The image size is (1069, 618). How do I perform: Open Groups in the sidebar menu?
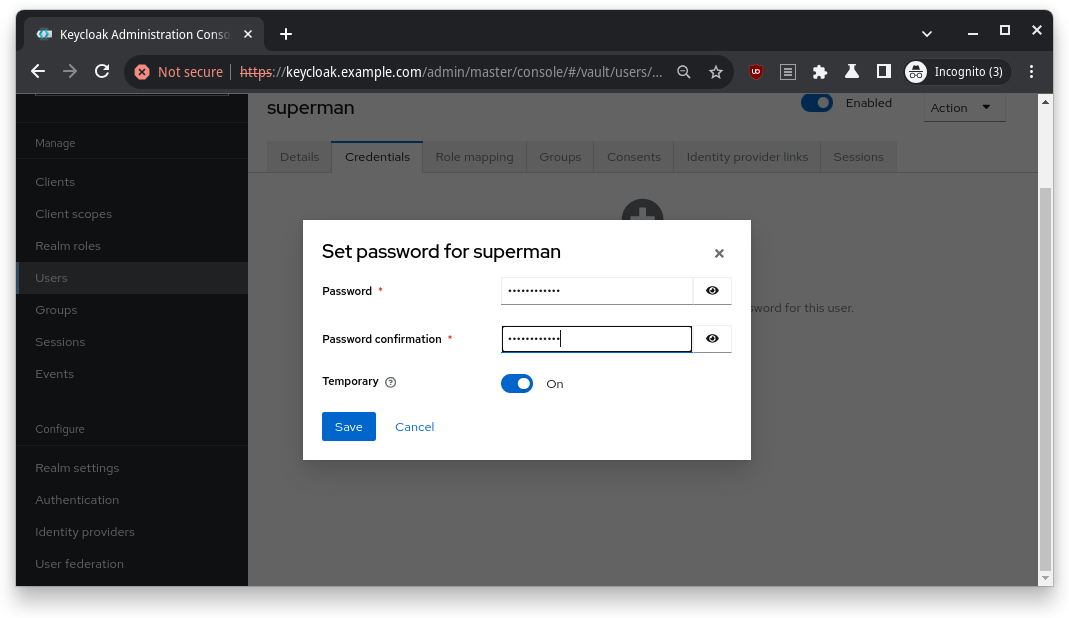(x=132, y=310)
